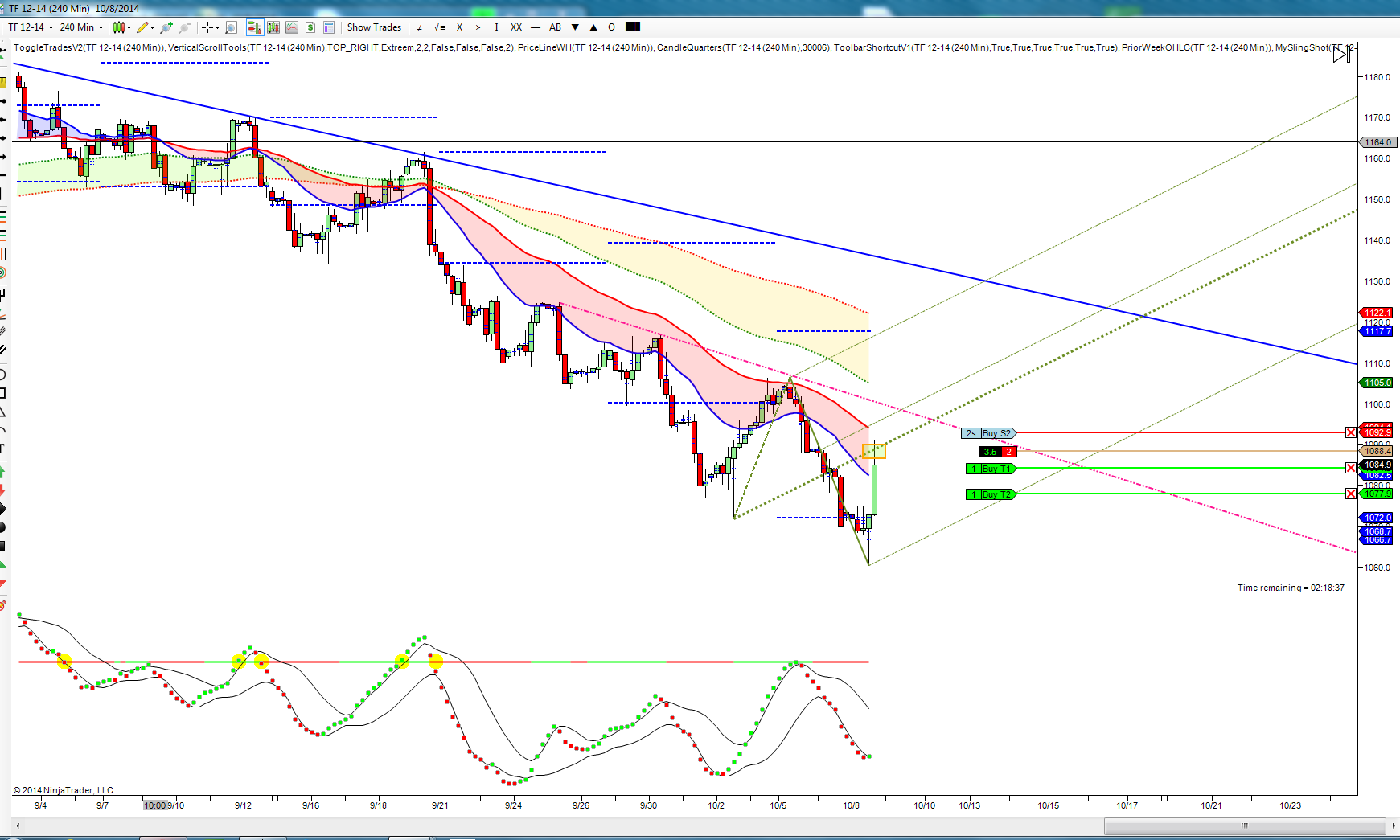
Task: Click the horizontal scrollbar thumb
Action: 1245,826
